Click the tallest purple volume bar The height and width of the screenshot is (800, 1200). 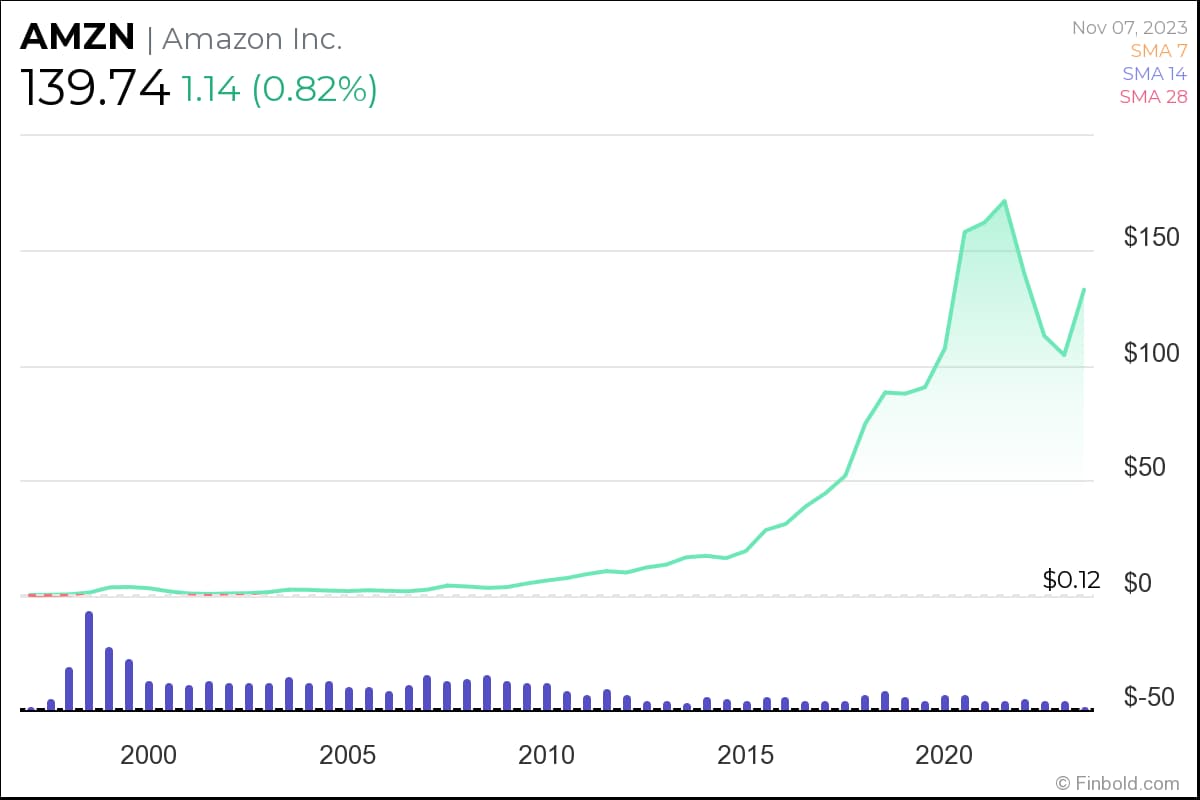[89, 660]
